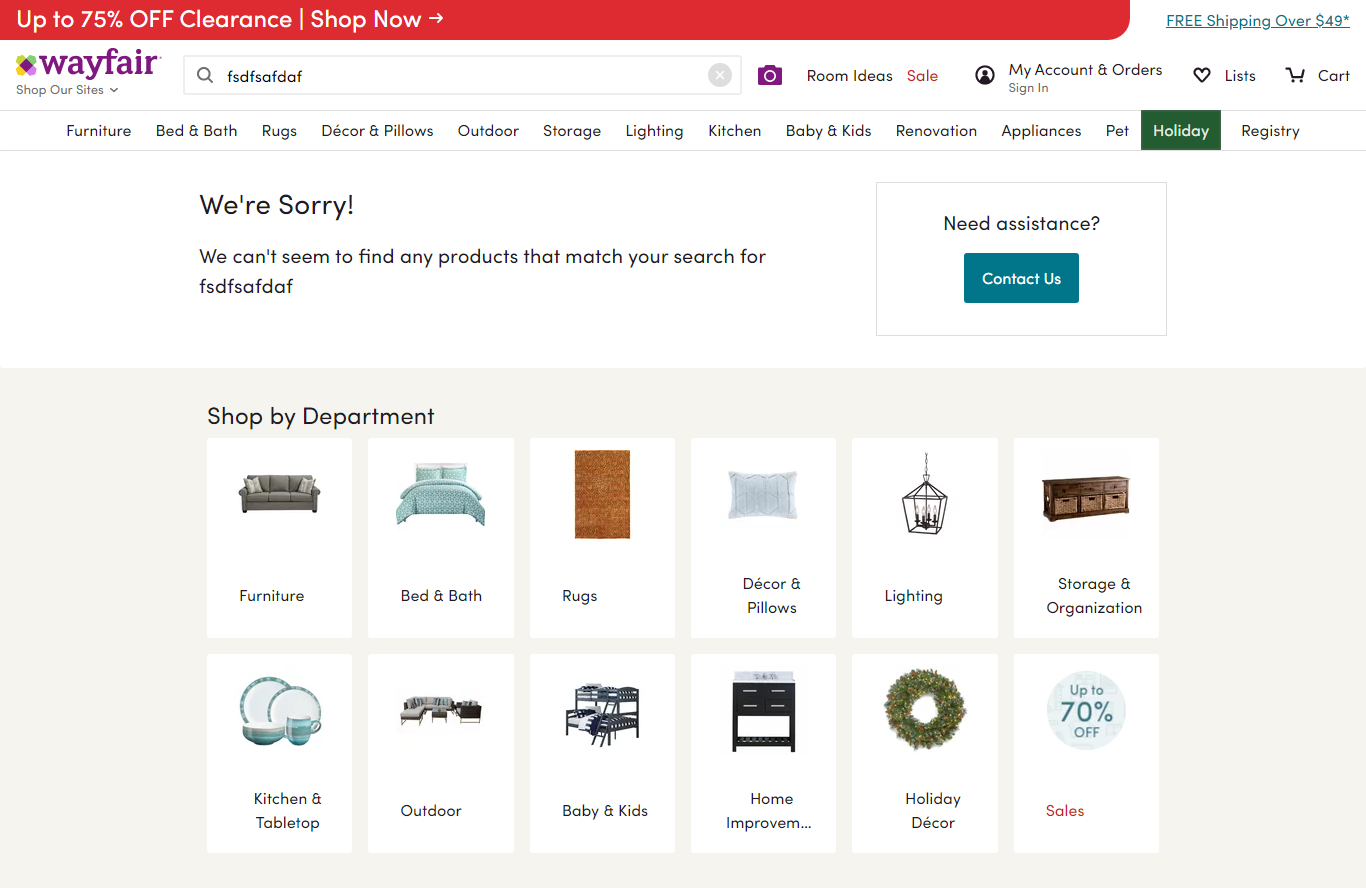Click the My Account profile icon

tap(985, 75)
